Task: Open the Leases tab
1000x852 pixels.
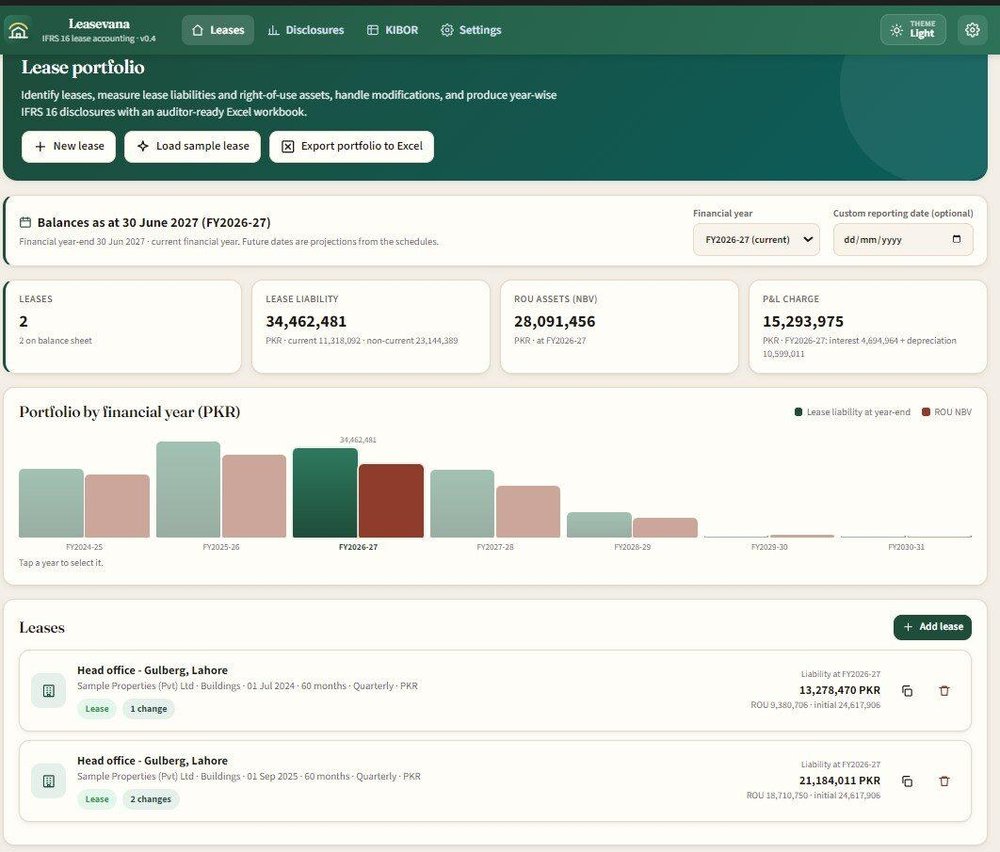Action: [217, 30]
